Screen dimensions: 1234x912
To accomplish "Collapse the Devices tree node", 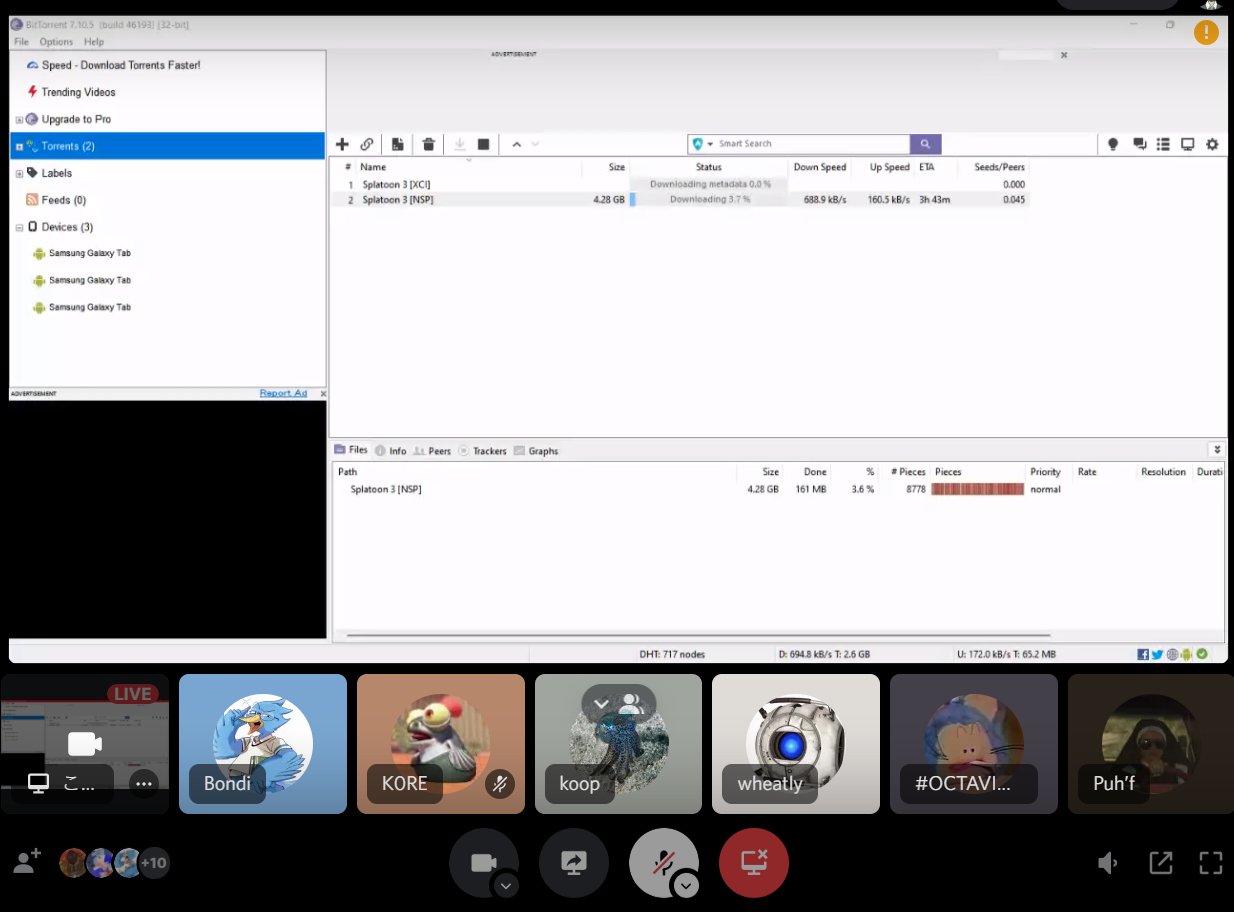I will click(x=19, y=228).
